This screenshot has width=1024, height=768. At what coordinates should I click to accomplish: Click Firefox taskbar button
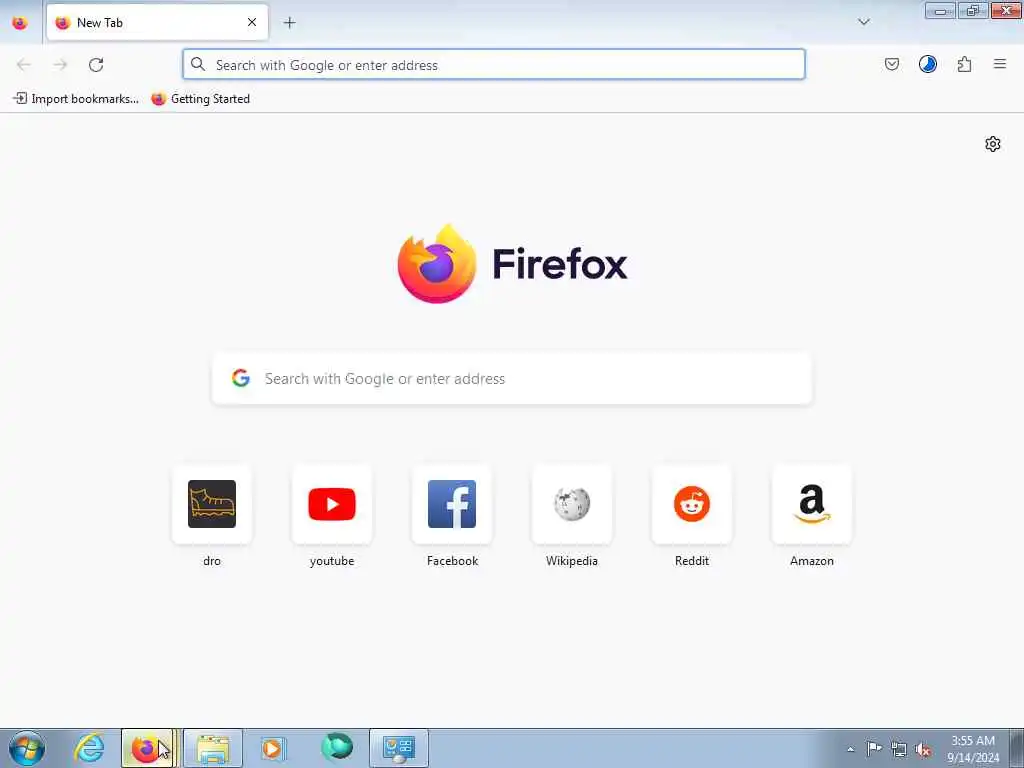147,748
